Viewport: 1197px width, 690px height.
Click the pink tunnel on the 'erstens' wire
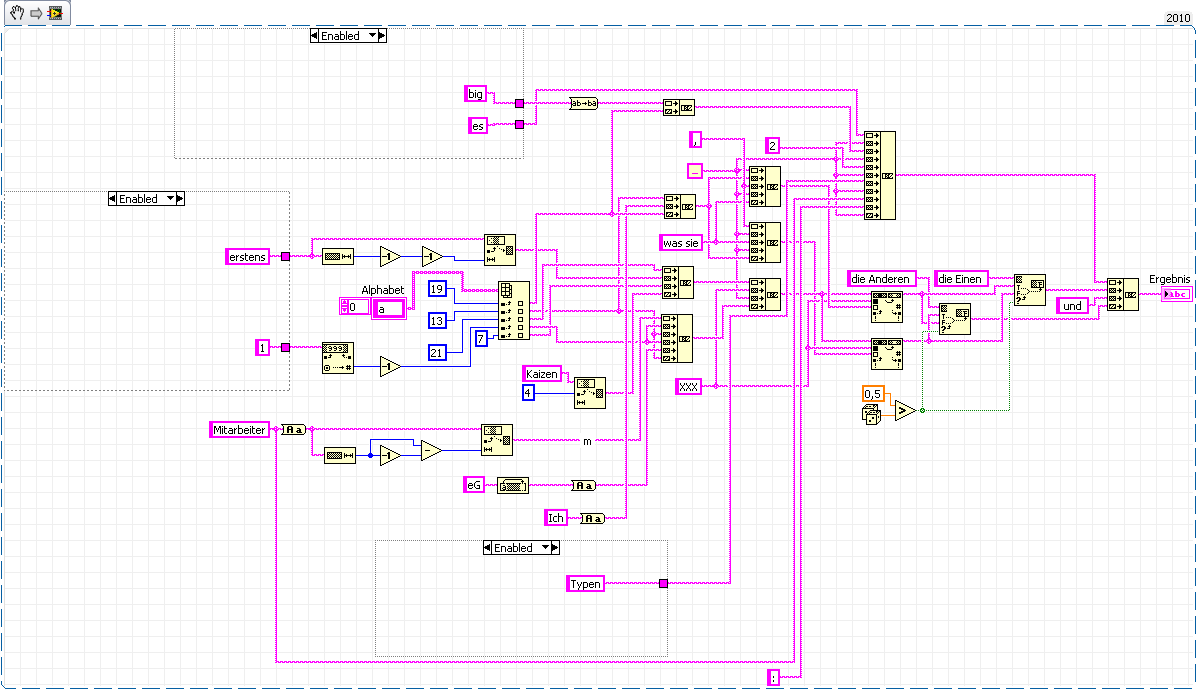coord(286,257)
